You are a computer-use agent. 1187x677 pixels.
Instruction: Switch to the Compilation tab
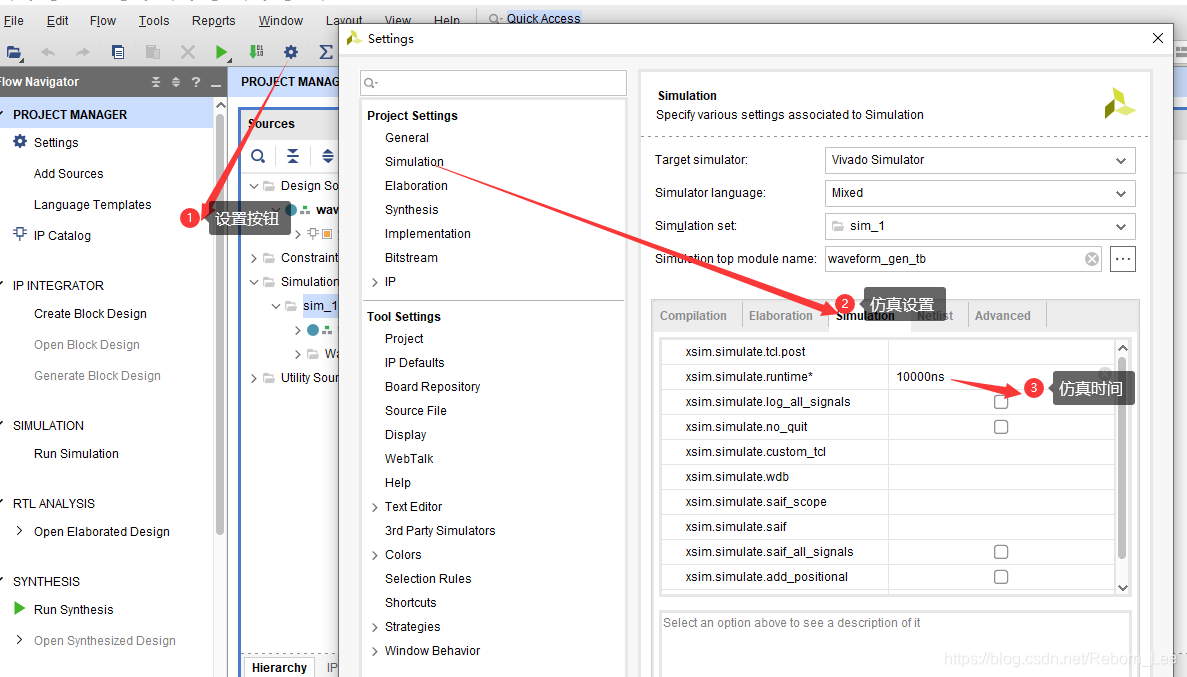(x=693, y=316)
